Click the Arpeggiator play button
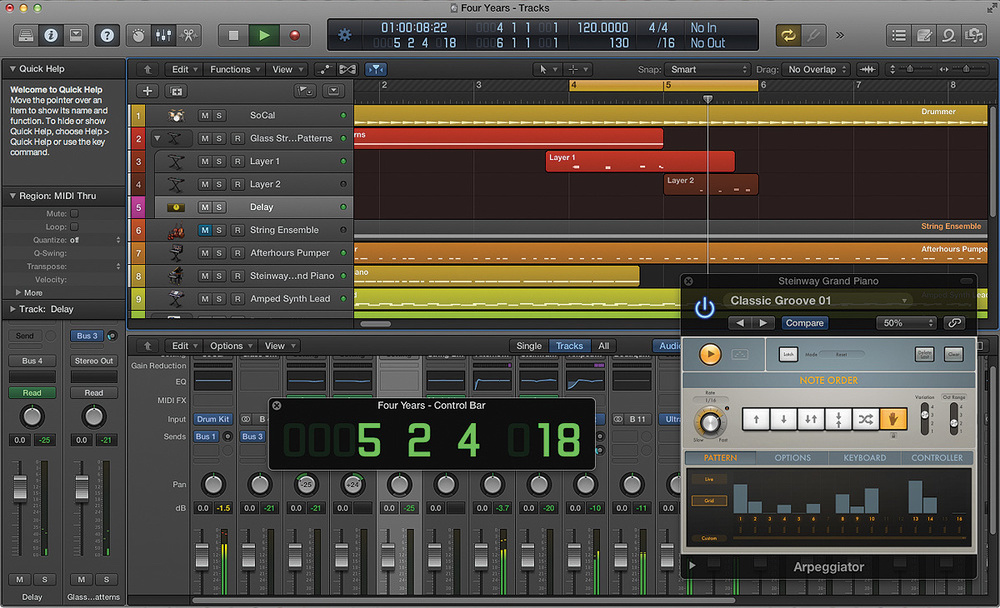Screen dimensions: 1000x608 click(x=710, y=354)
